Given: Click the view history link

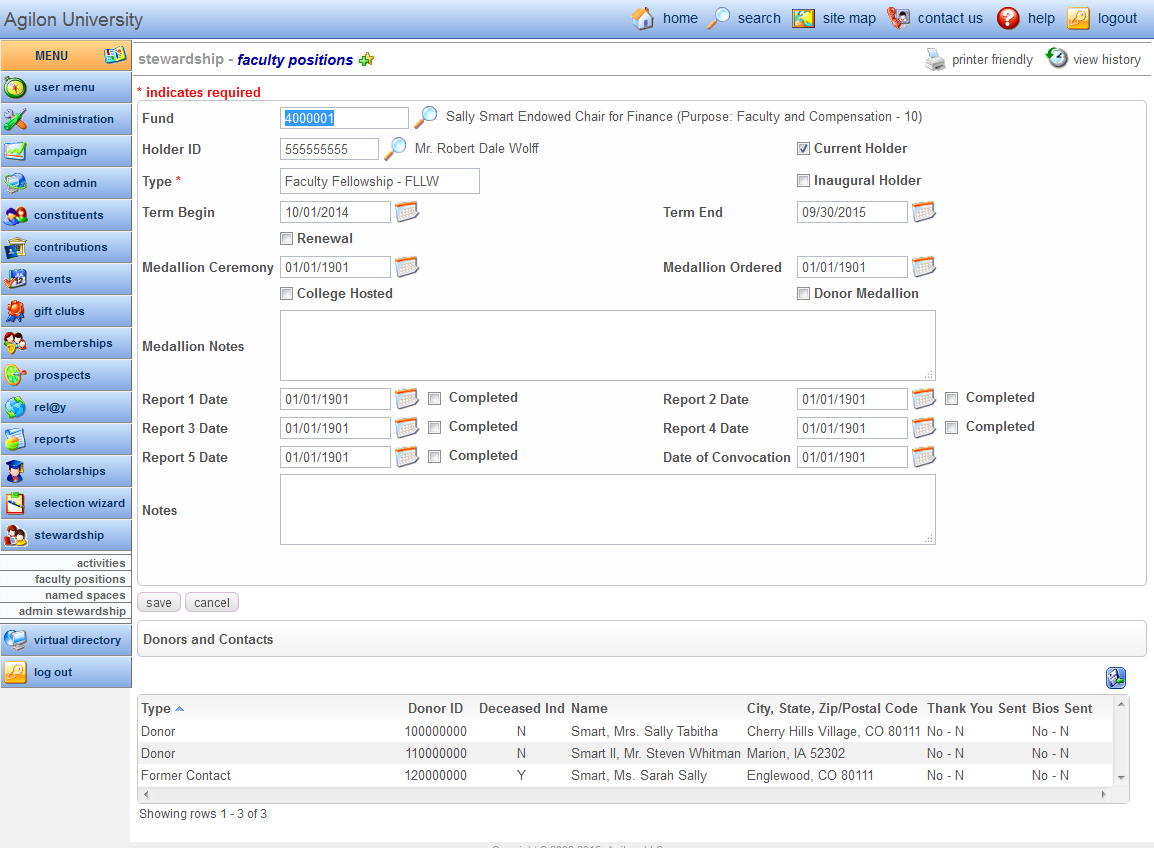Looking at the screenshot, I should 1106,60.
